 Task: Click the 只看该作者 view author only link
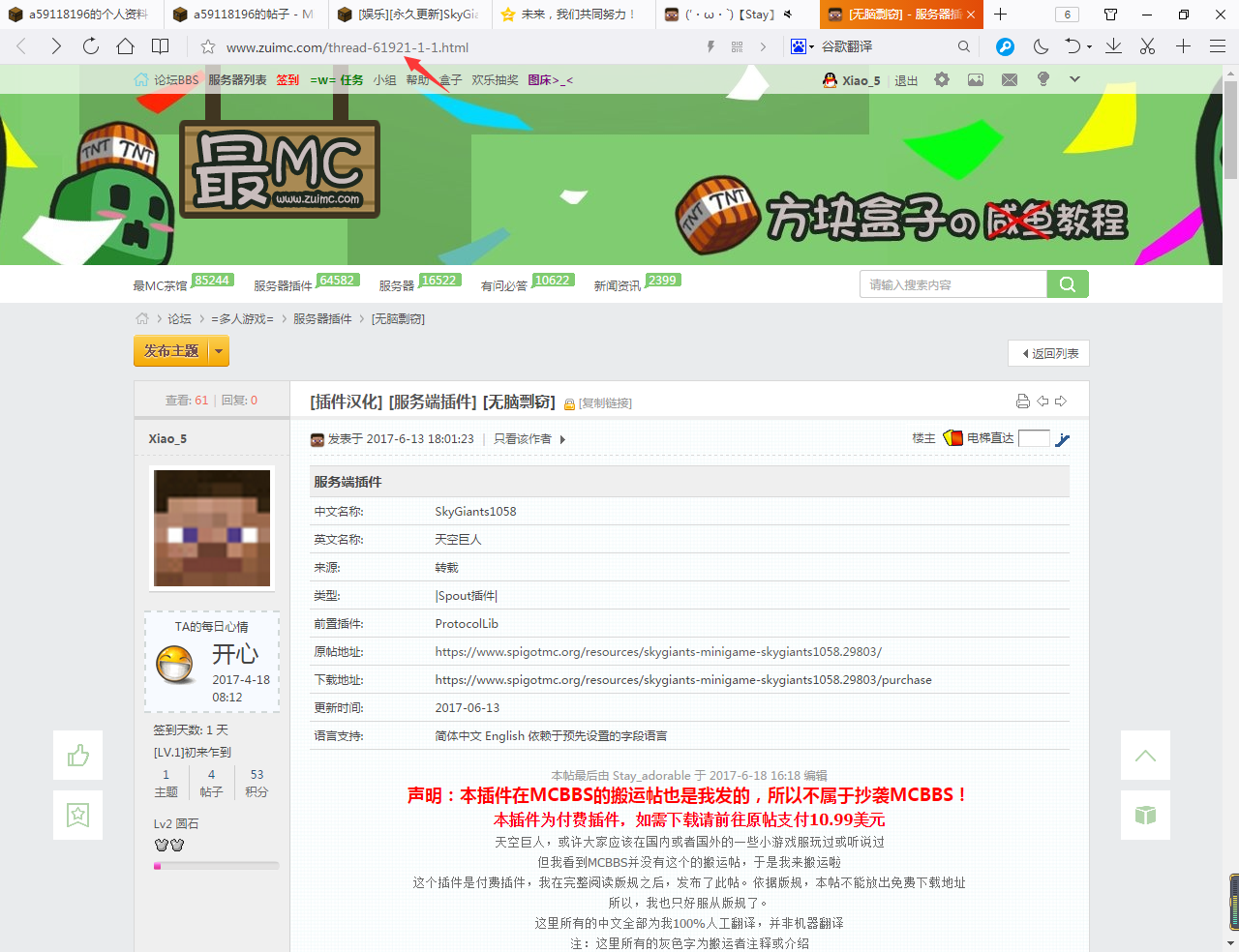(523, 439)
